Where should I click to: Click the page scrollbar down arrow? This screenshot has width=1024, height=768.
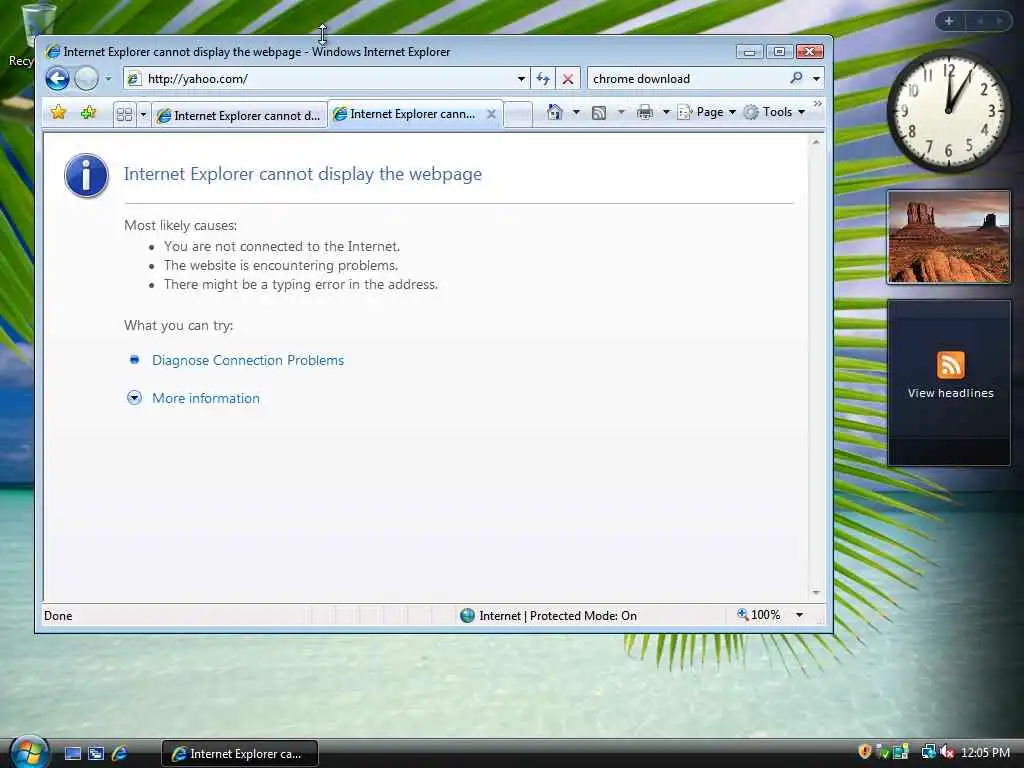[816, 592]
